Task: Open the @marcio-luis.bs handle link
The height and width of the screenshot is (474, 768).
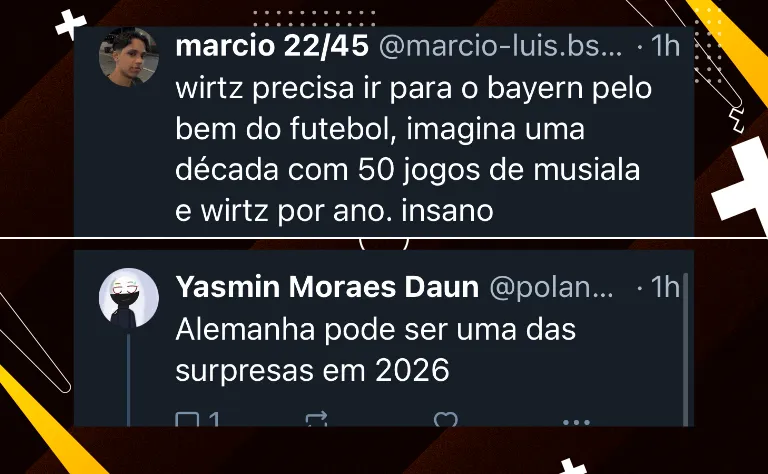Action: pyautogui.click(x=501, y=47)
